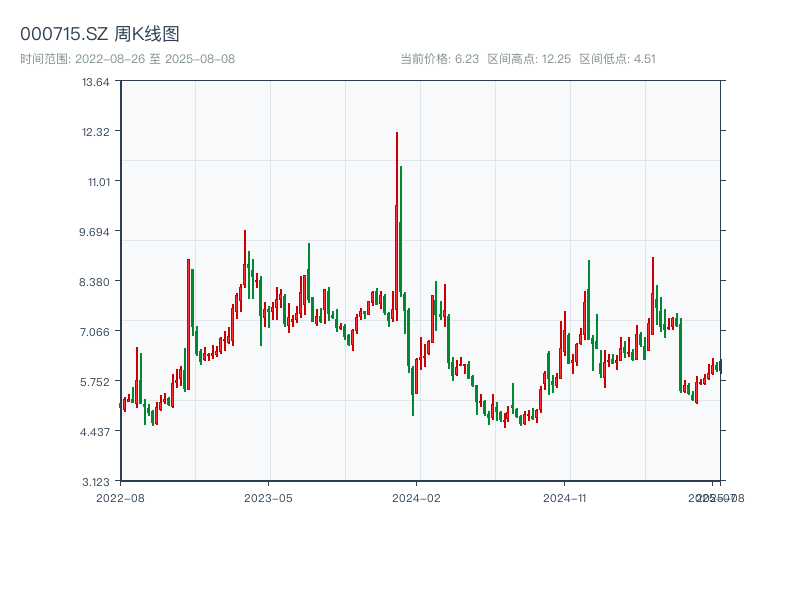
Task: Click the time range text '2022-08-26 至 2025-08-08'
Action: tap(155, 59)
